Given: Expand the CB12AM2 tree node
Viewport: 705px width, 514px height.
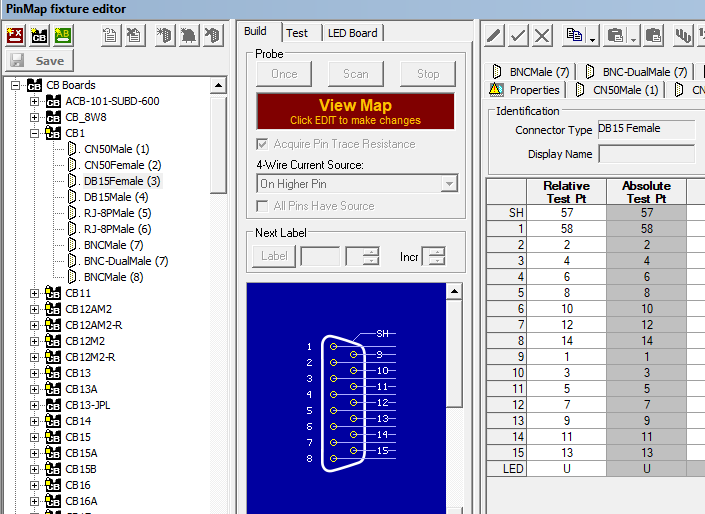Looking at the screenshot, I should coord(35,309).
